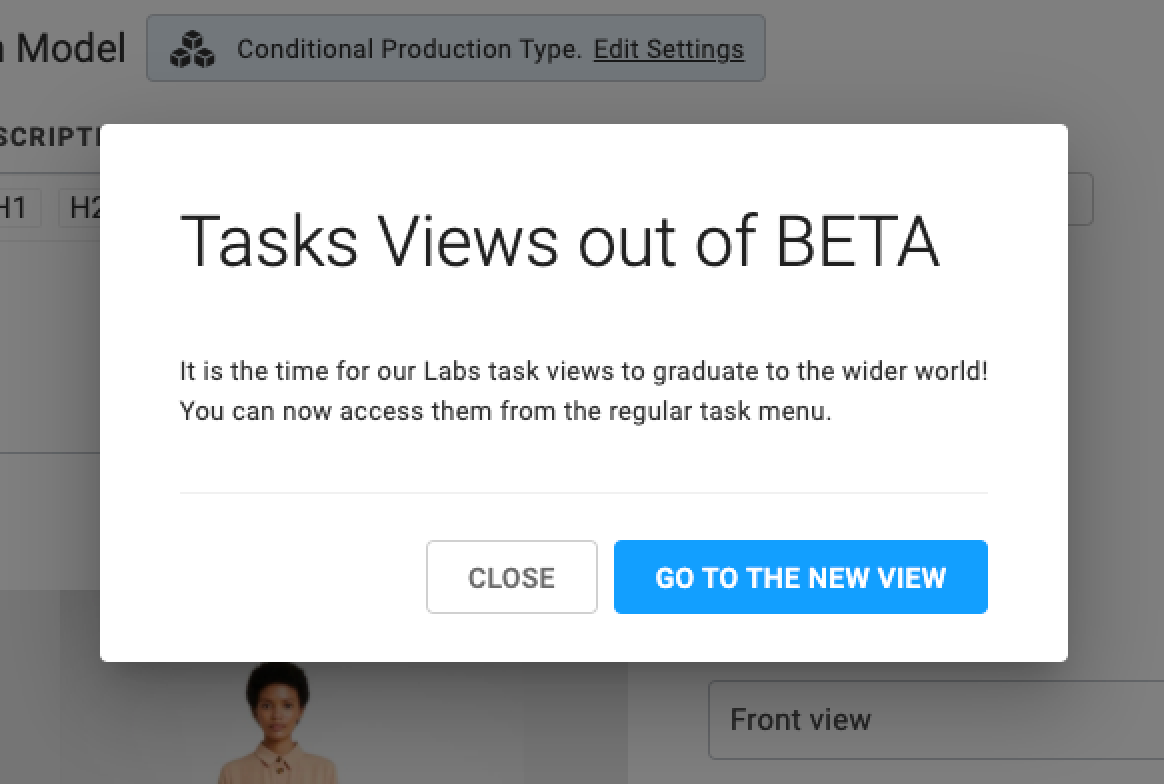Click the Tasks Views out of BETA title
The width and height of the screenshot is (1164, 784).
click(560, 241)
